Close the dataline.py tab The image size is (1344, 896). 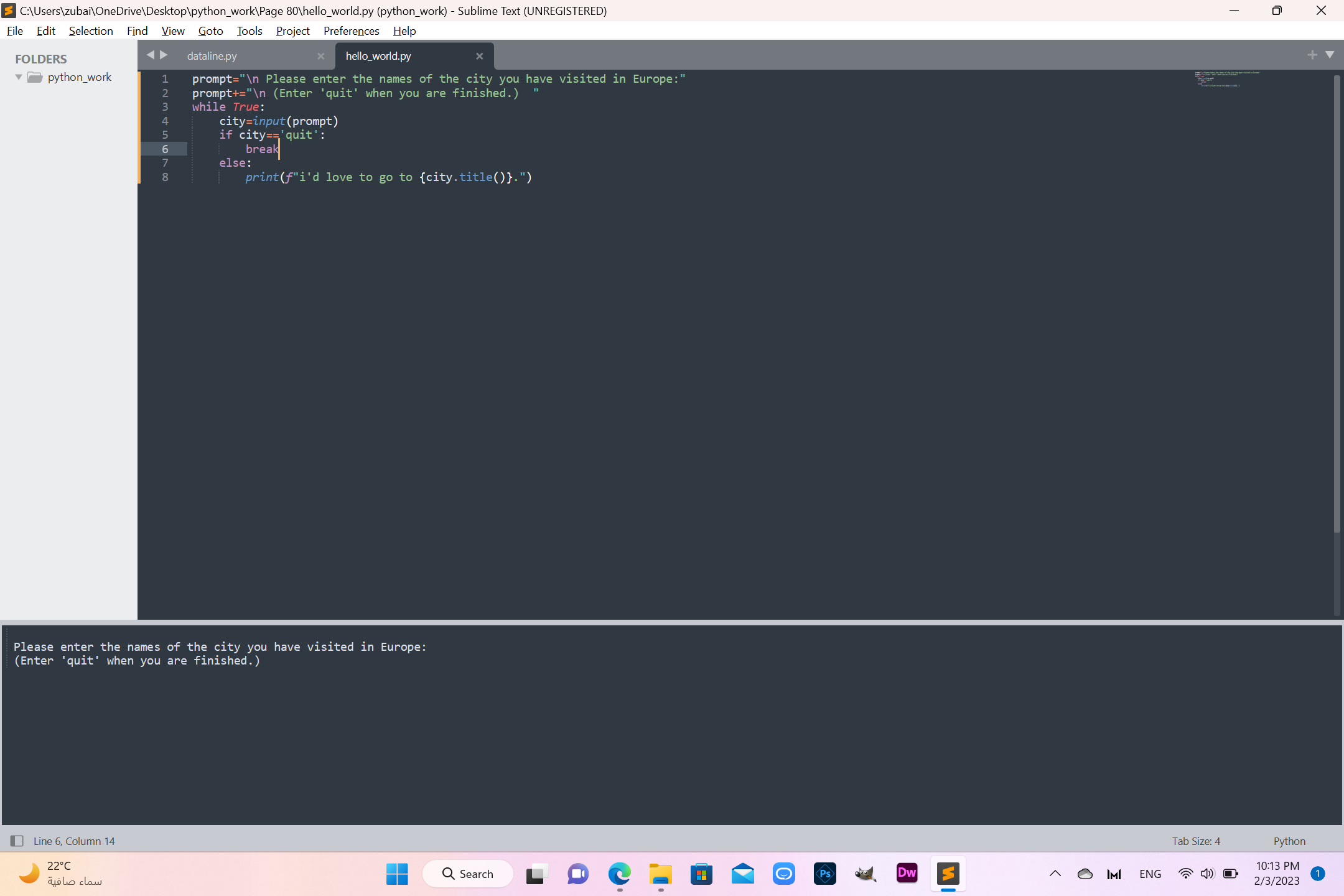pyautogui.click(x=320, y=56)
